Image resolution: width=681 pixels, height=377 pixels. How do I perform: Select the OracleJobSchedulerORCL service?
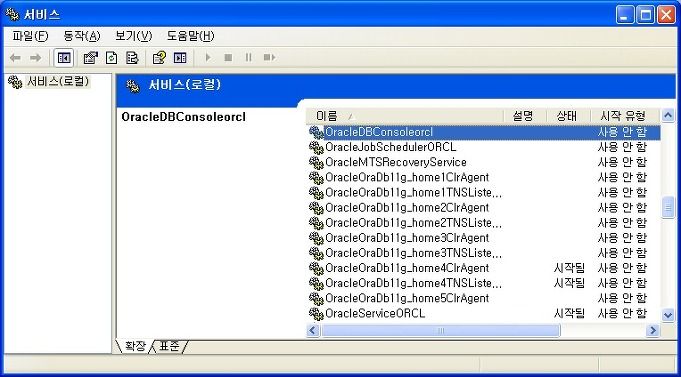390,147
